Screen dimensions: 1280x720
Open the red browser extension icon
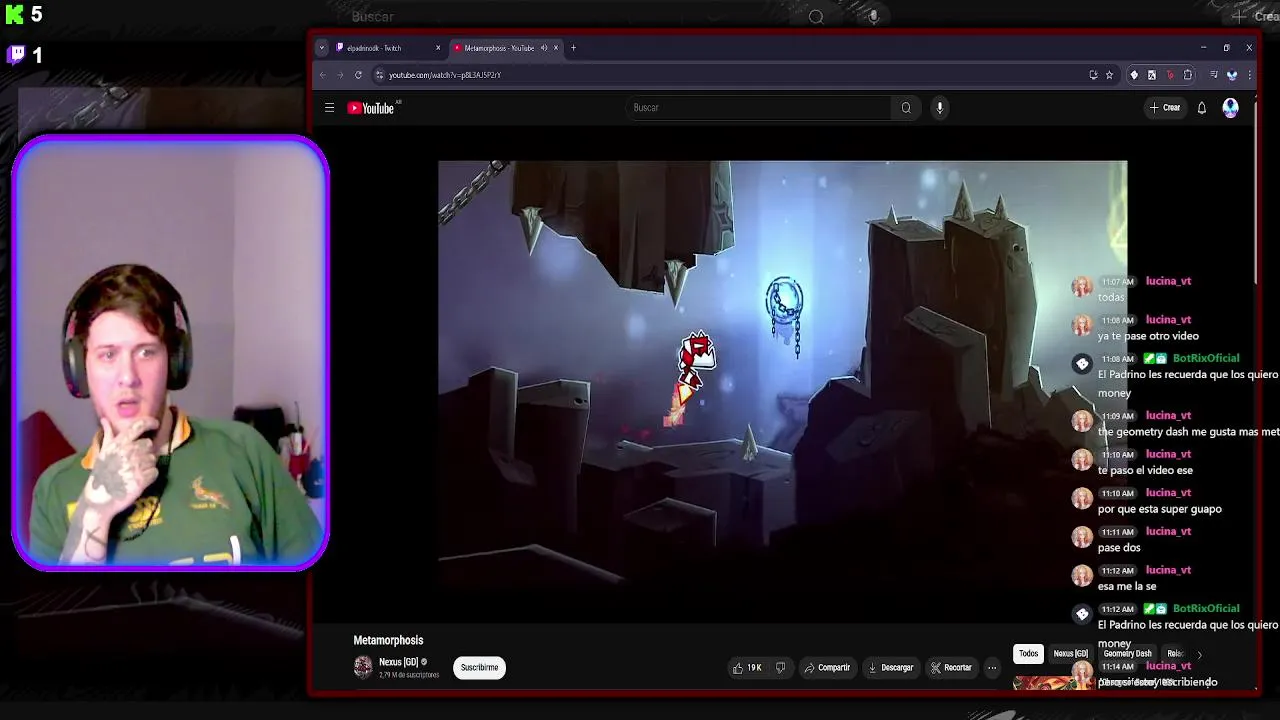(x=1170, y=75)
